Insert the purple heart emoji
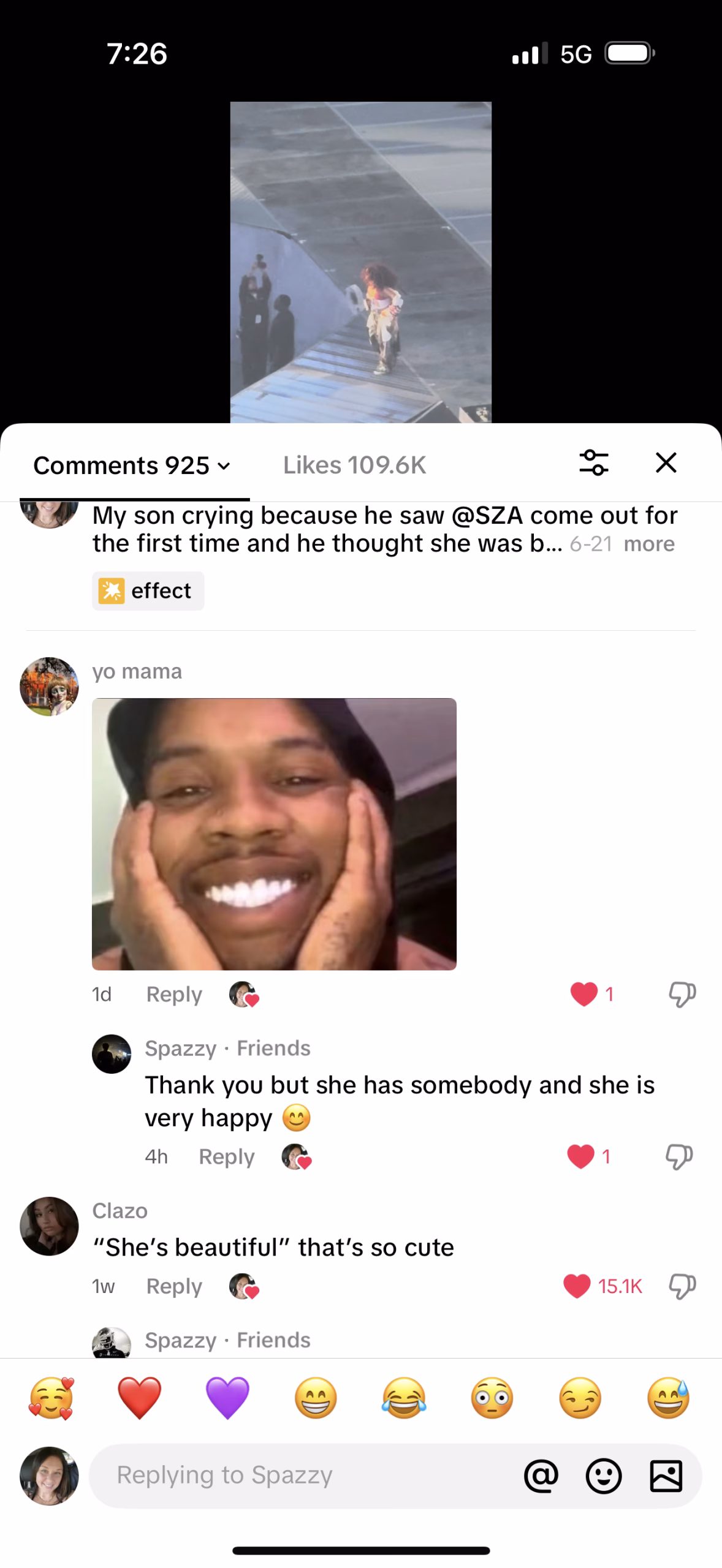The height and width of the screenshot is (1568, 722). point(227,1398)
